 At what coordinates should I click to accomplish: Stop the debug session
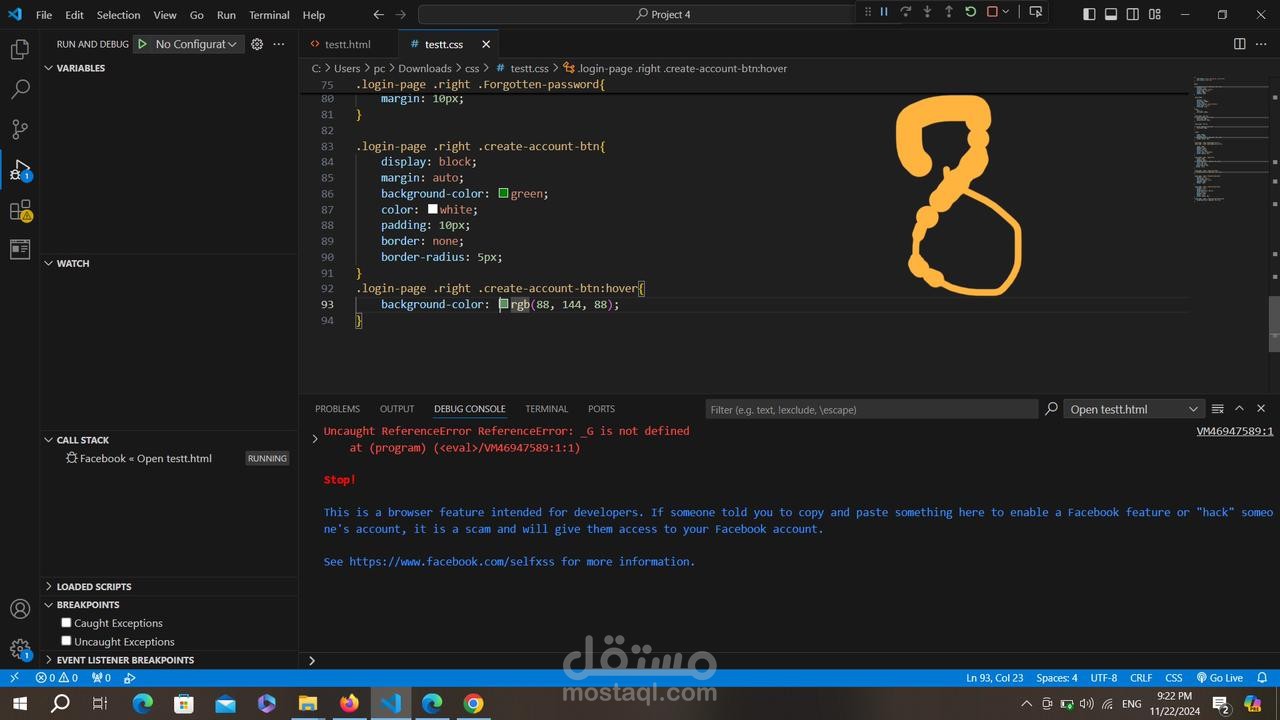(992, 12)
